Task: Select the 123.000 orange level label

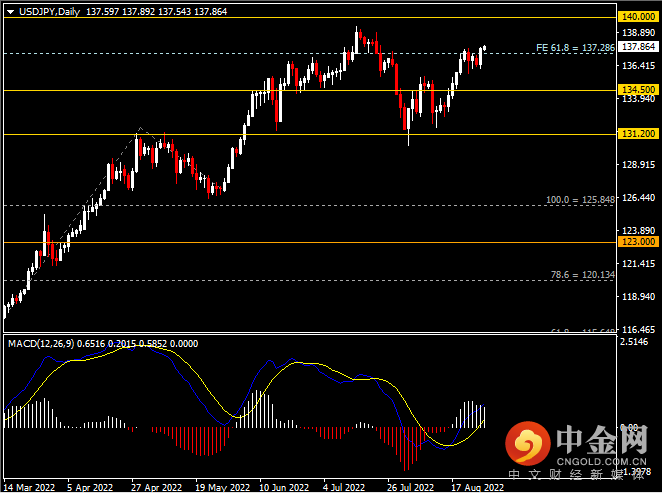Action: tap(639, 241)
